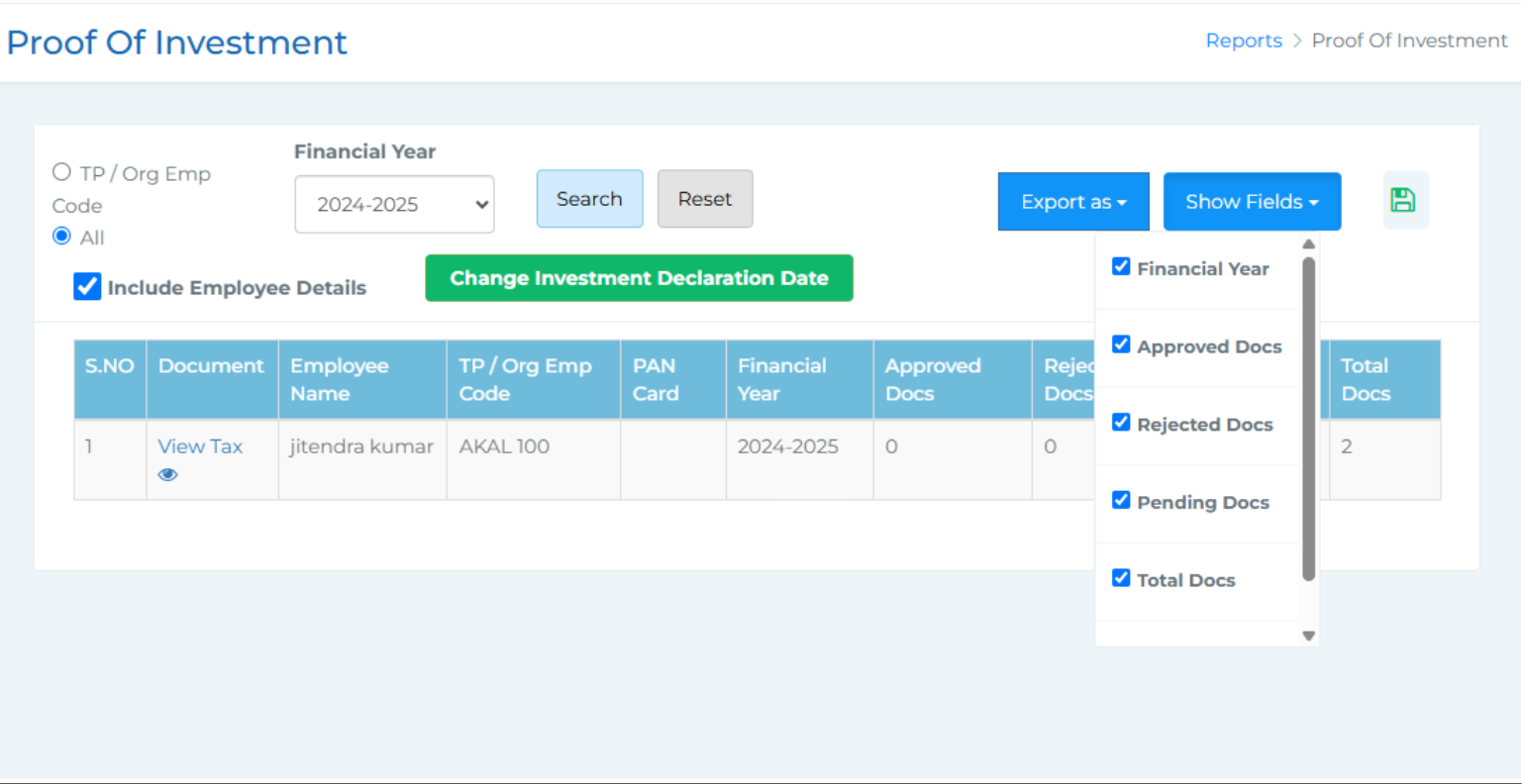Uncheck the Financial Year field checkbox
This screenshot has height=784, width=1525.
tap(1121, 266)
